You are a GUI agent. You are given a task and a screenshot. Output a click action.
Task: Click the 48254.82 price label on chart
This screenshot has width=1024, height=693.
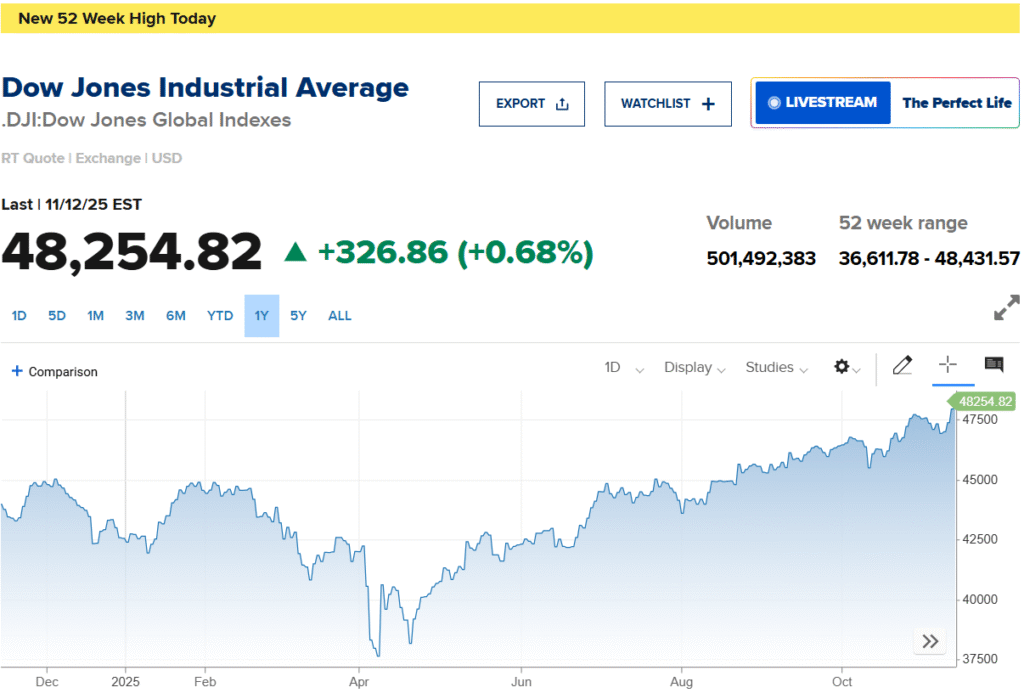coord(984,402)
